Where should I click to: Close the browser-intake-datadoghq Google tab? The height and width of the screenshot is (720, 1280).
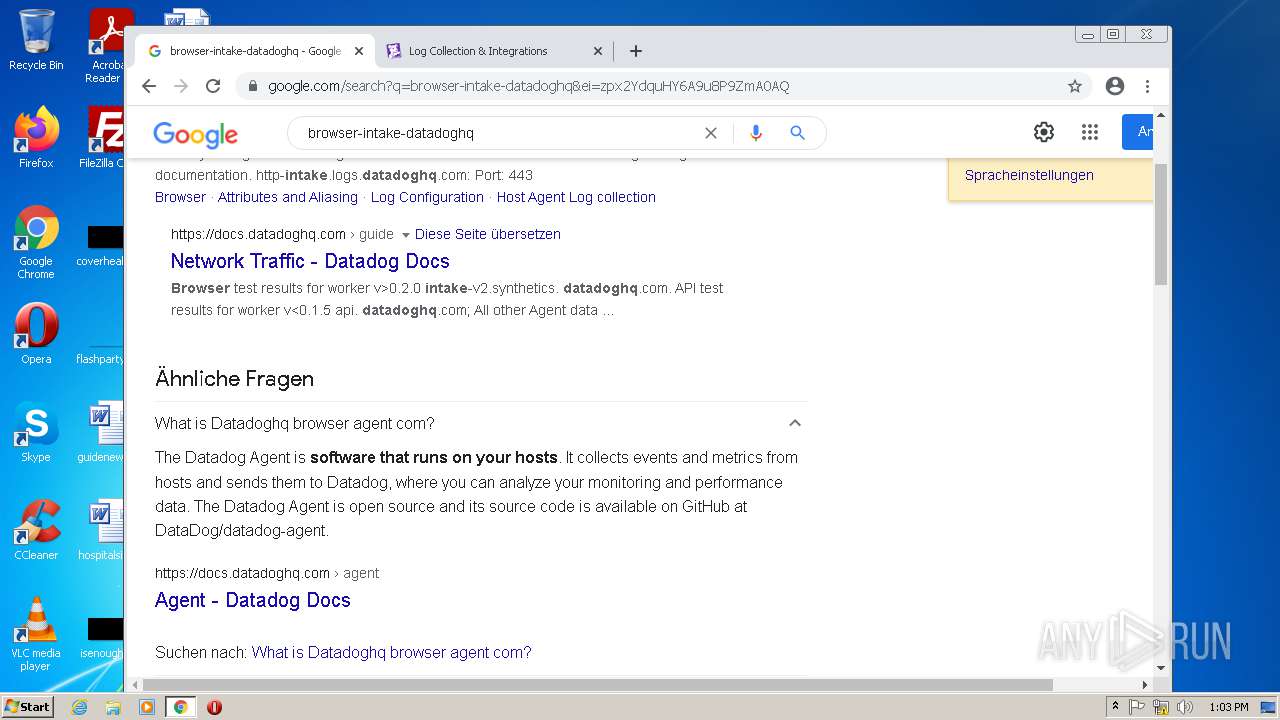click(x=359, y=51)
